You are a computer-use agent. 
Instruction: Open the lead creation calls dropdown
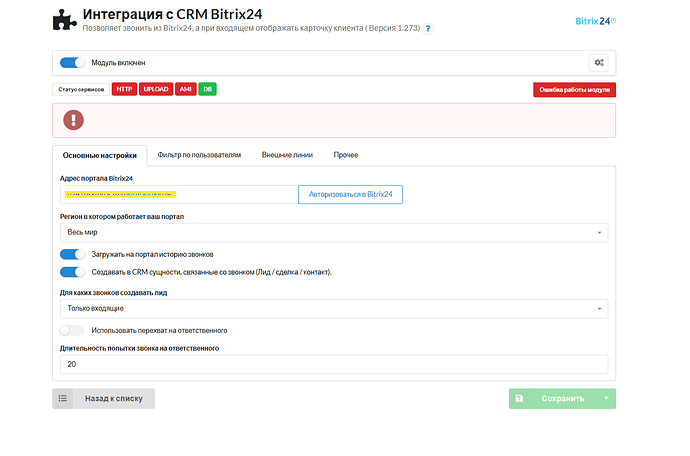pos(334,309)
